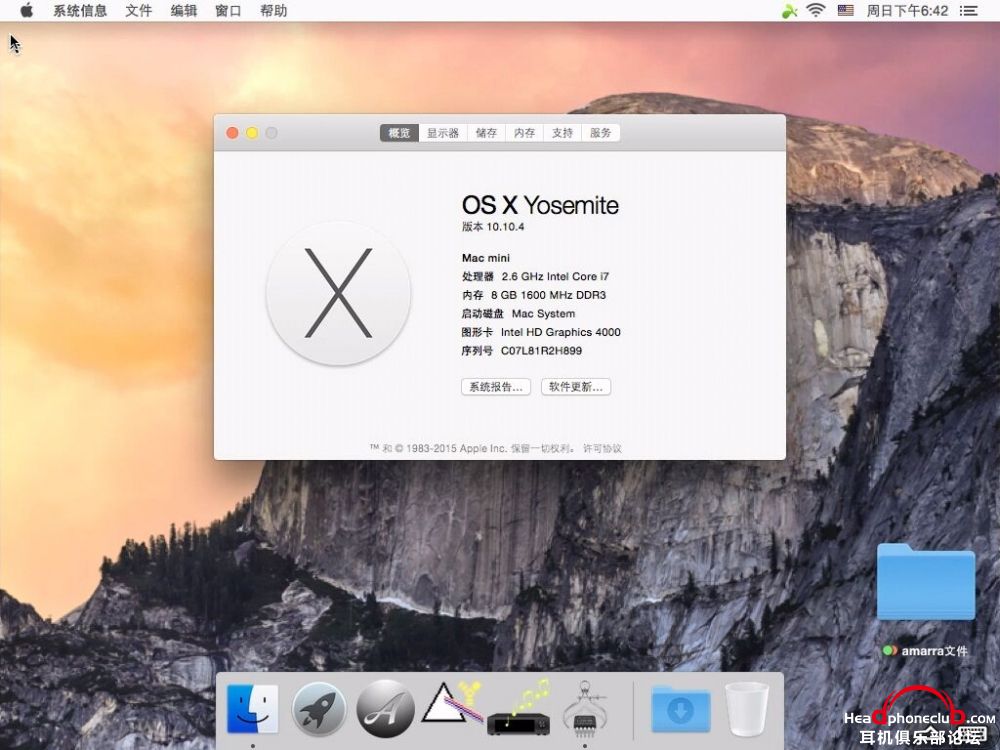Switch to the 支持 tab
This screenshot has height=750, width=1000.
pos(562,133)
